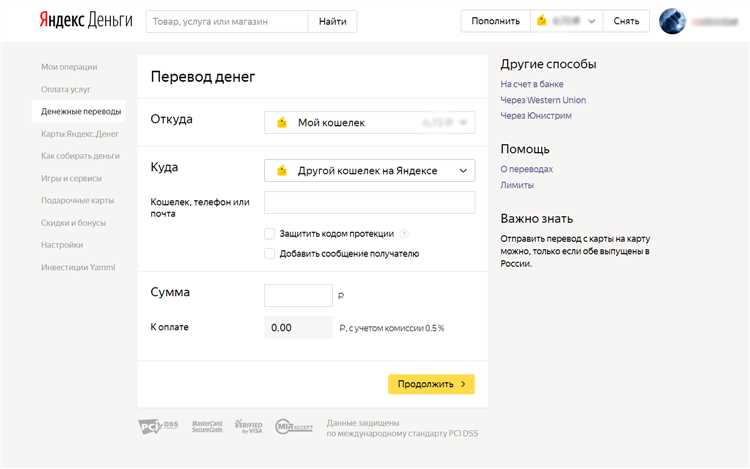Click the Пополнить button in the header
Viewport: 750px width, 469px height.
495,21
